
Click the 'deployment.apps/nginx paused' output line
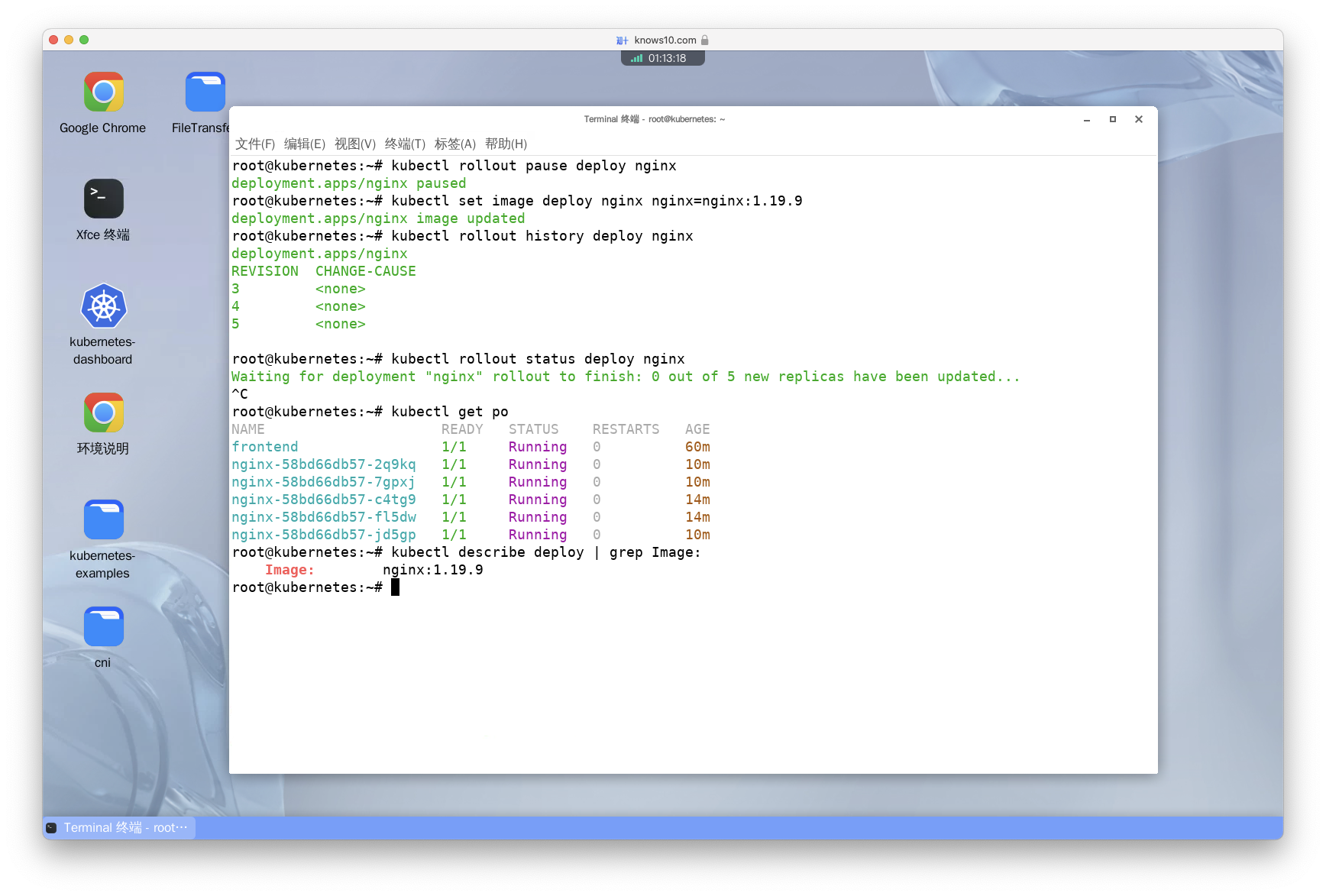point(349,183)
